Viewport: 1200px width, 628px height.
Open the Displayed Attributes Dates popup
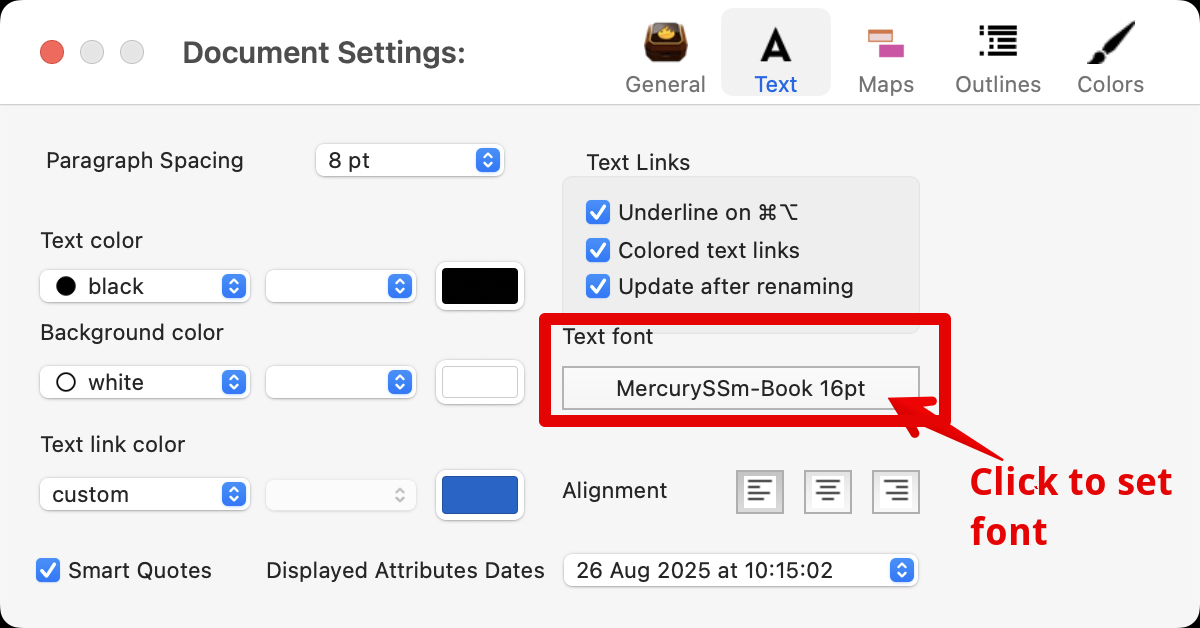pyautogui.click(x=740, y=570)
